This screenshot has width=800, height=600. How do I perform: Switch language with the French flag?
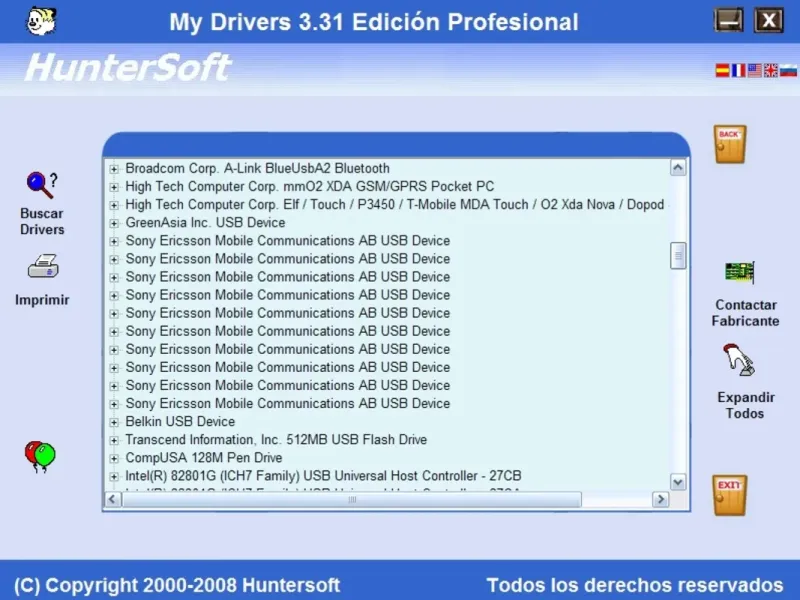738,70
